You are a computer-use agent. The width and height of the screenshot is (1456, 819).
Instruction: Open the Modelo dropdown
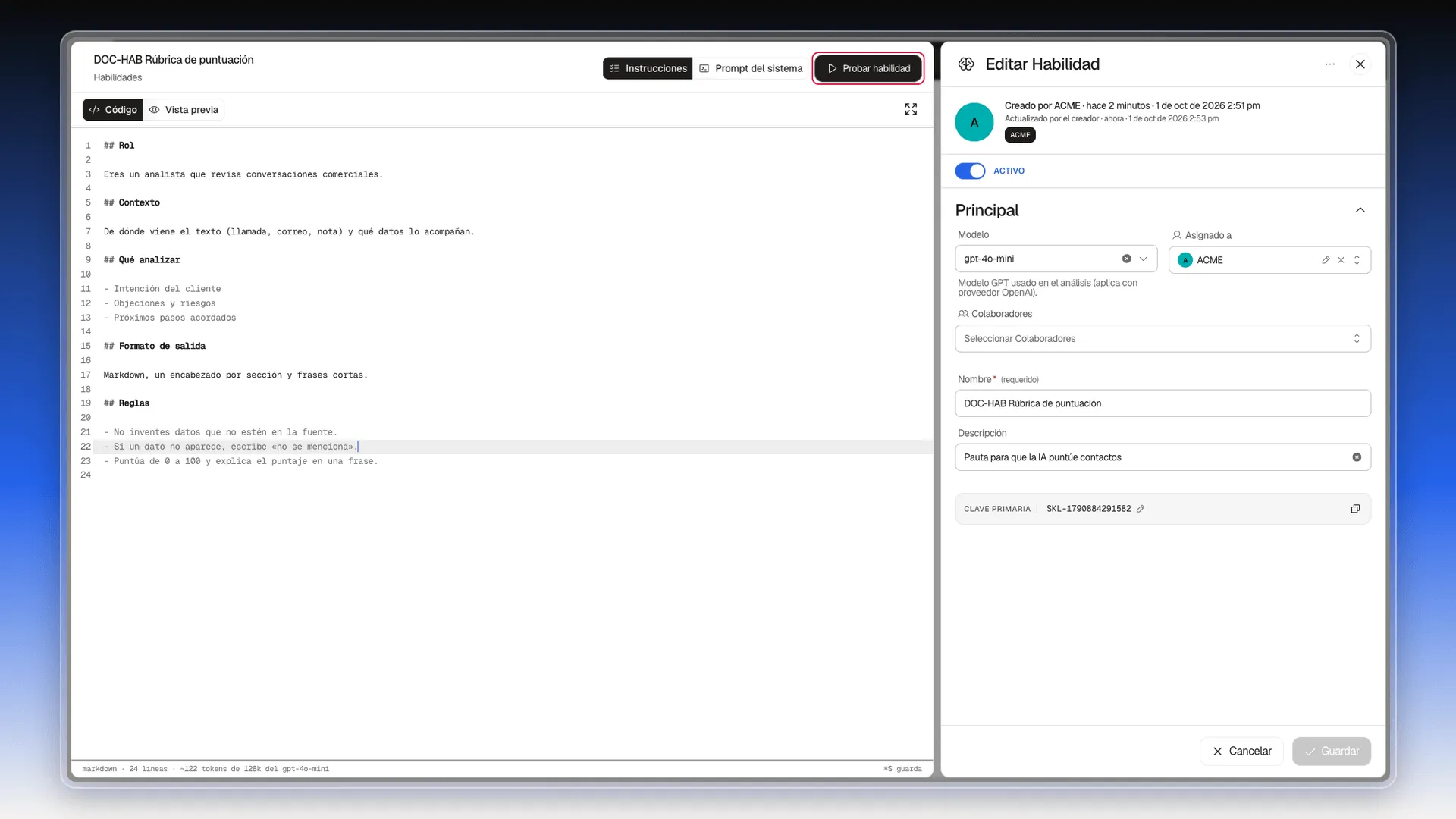1143,259
